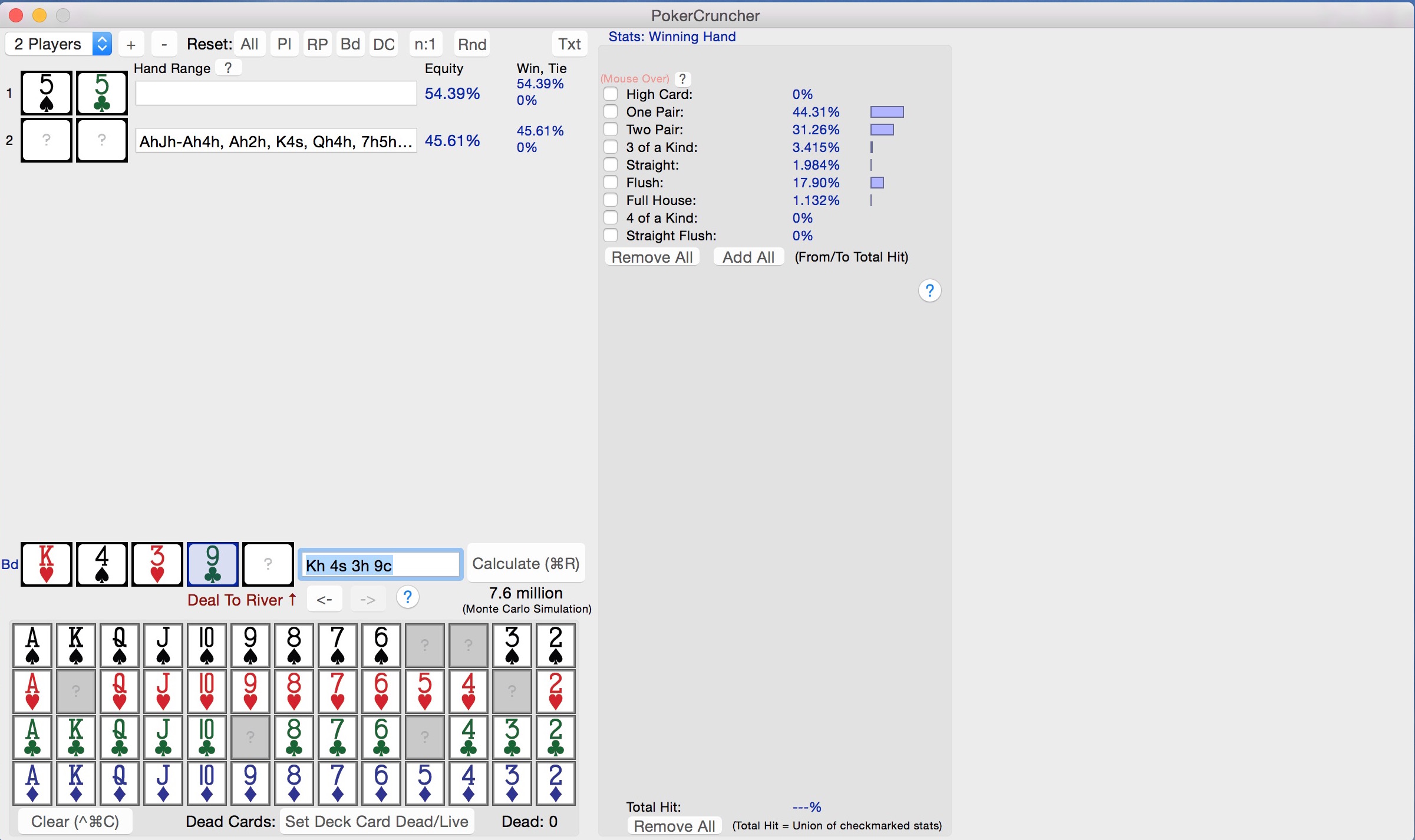Select the 3 of hearts board card
Viewport: 1415px width, 840px height.
click(x=157, y=564)
